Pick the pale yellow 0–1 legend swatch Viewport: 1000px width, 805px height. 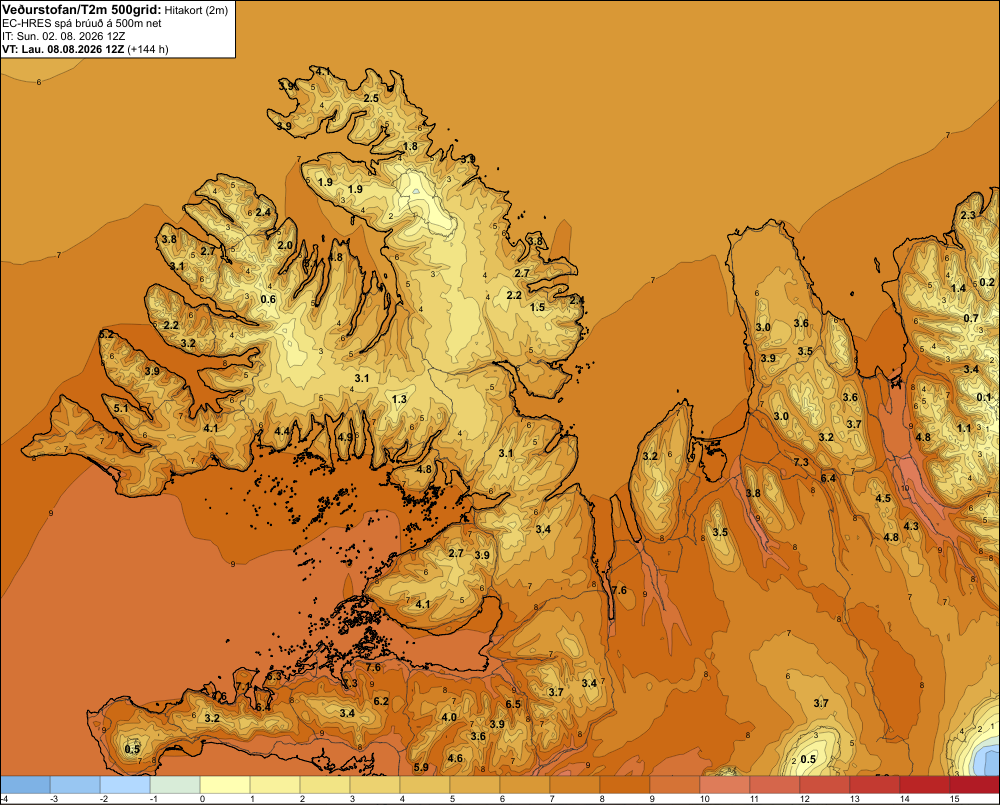pyautogui.click(x=225, y=785)
